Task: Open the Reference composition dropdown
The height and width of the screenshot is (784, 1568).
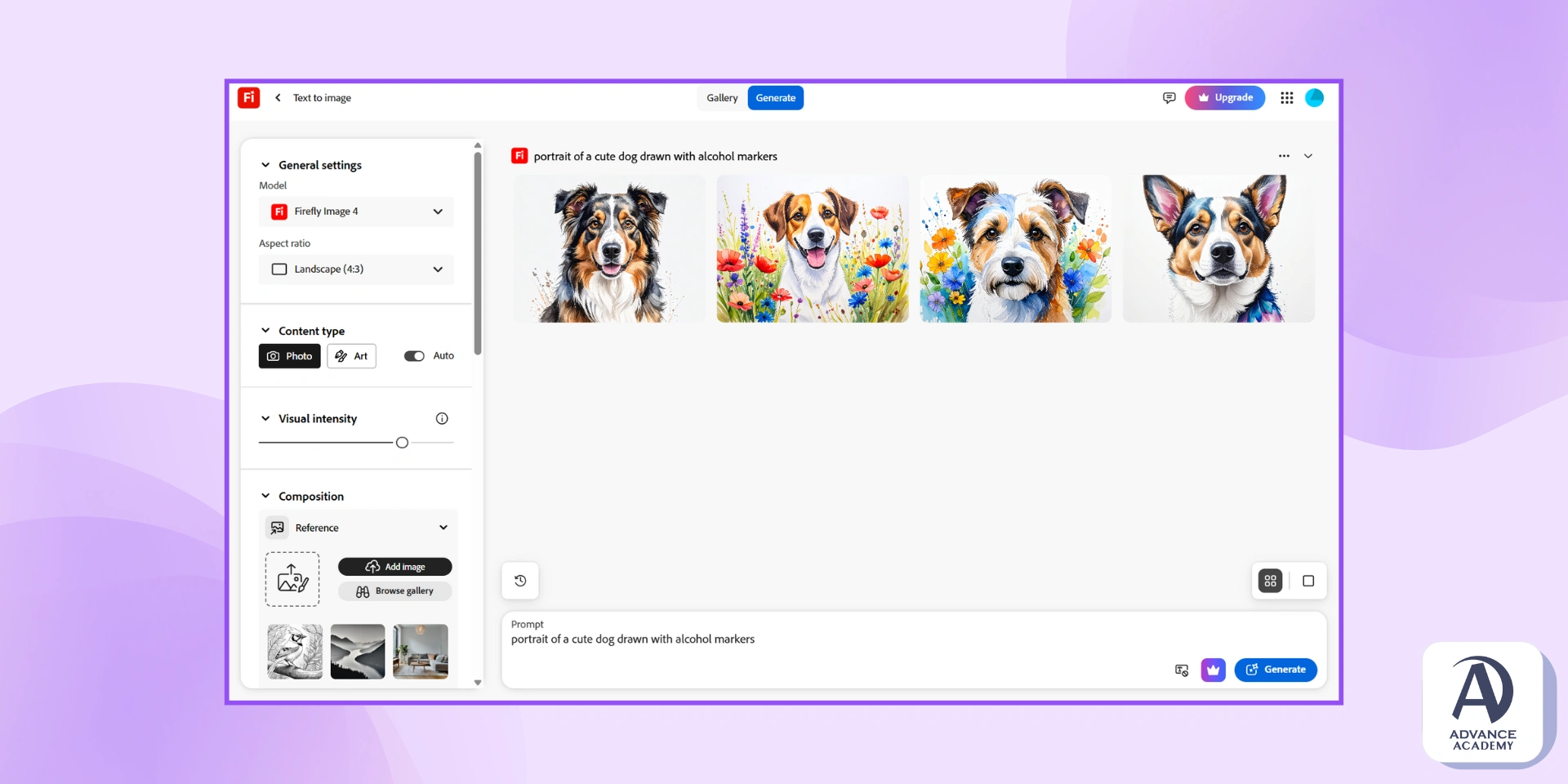Action: pos(358,528)
